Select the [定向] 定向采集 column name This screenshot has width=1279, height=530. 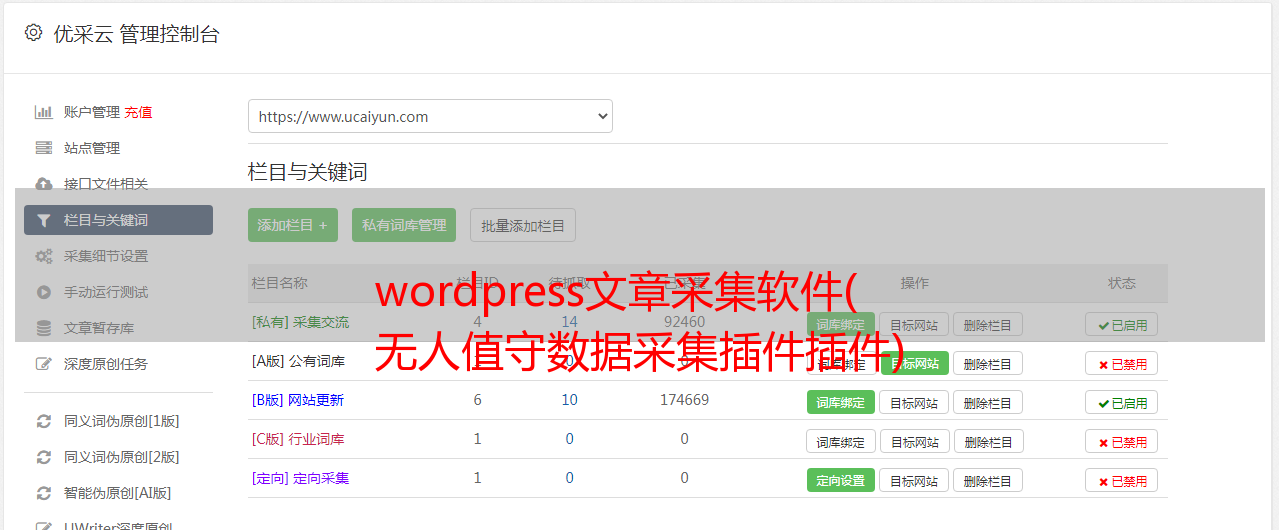point(300,478)
